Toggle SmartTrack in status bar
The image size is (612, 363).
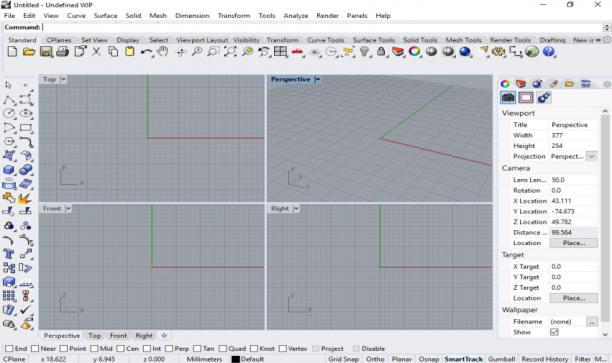[x=463, y=359]
